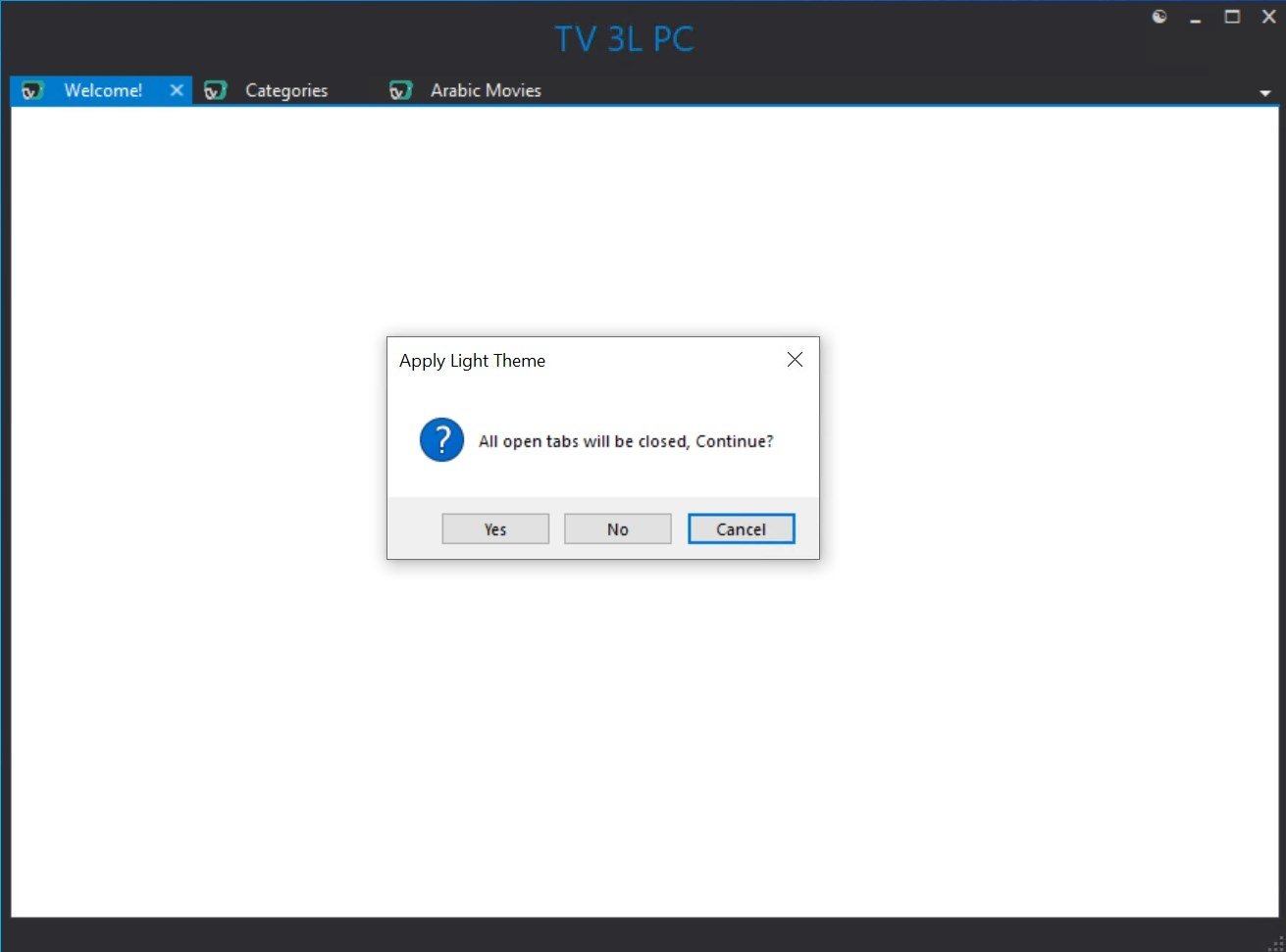Switch to the Welcome! tab

tap(102, 90)
